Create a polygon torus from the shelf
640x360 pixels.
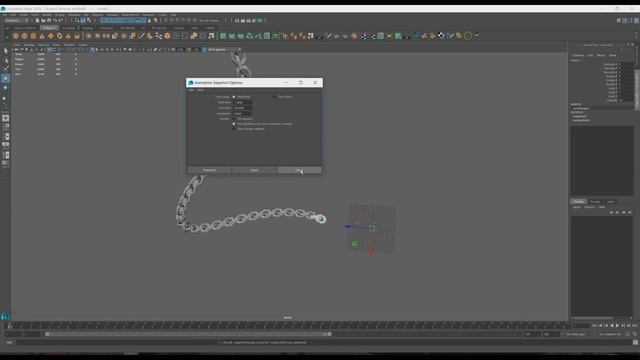[x=59, y=36]
